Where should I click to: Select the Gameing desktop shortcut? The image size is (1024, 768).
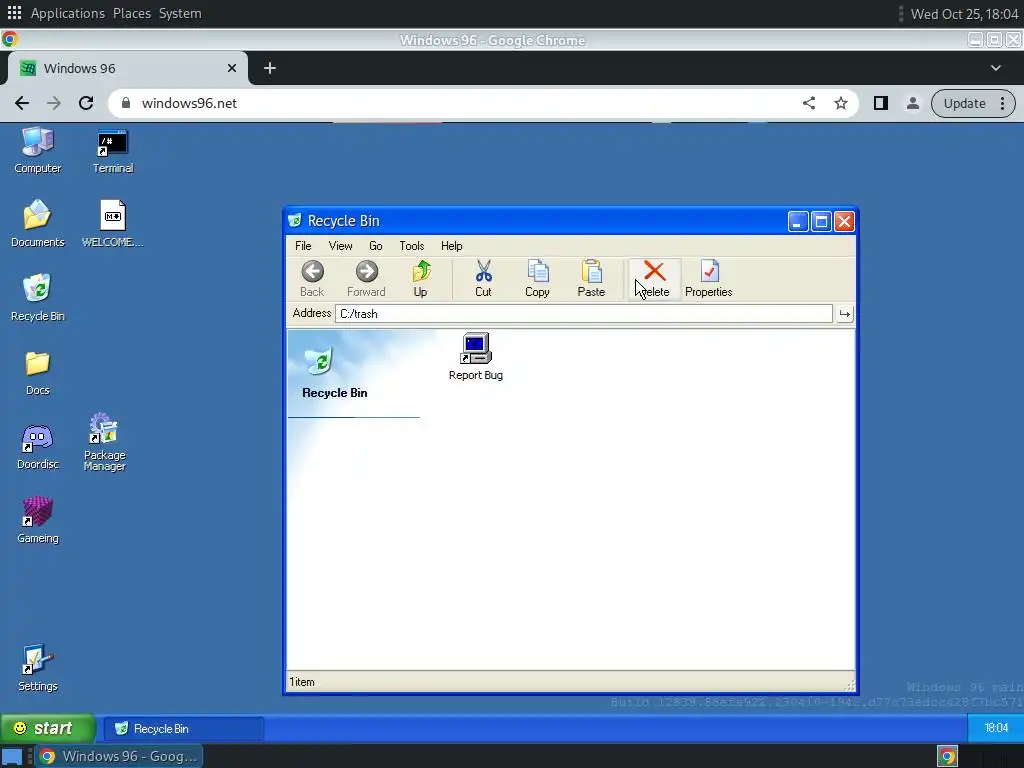(x=38, y=520)
